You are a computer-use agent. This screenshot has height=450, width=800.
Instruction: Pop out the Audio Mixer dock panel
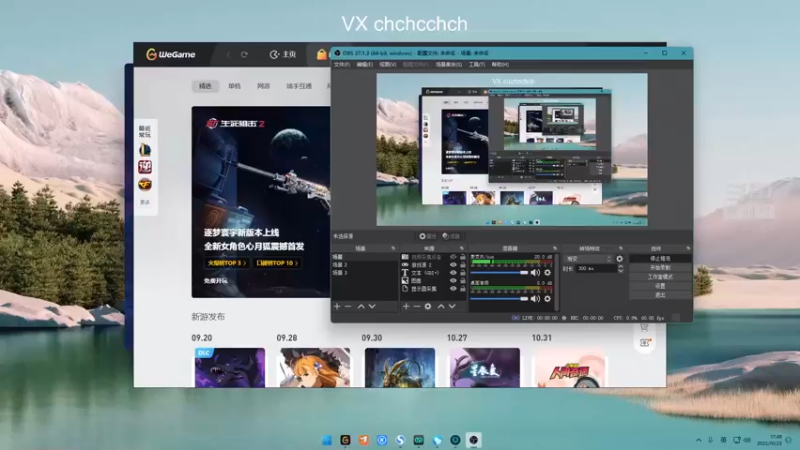click(x=555, y=248)
